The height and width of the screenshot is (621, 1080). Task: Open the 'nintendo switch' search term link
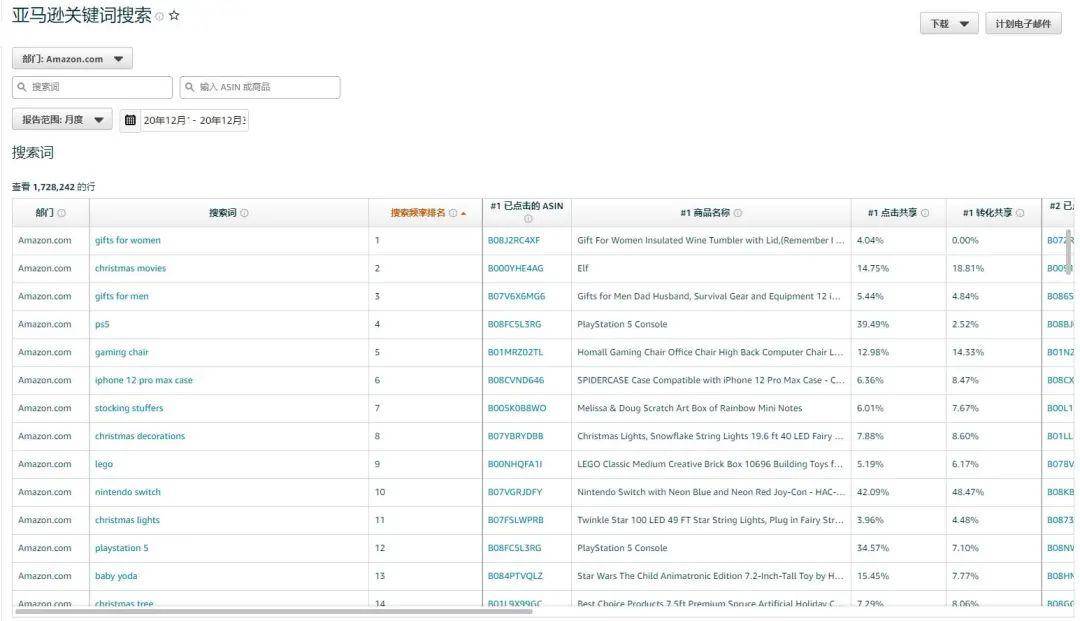tap(127, 492)
